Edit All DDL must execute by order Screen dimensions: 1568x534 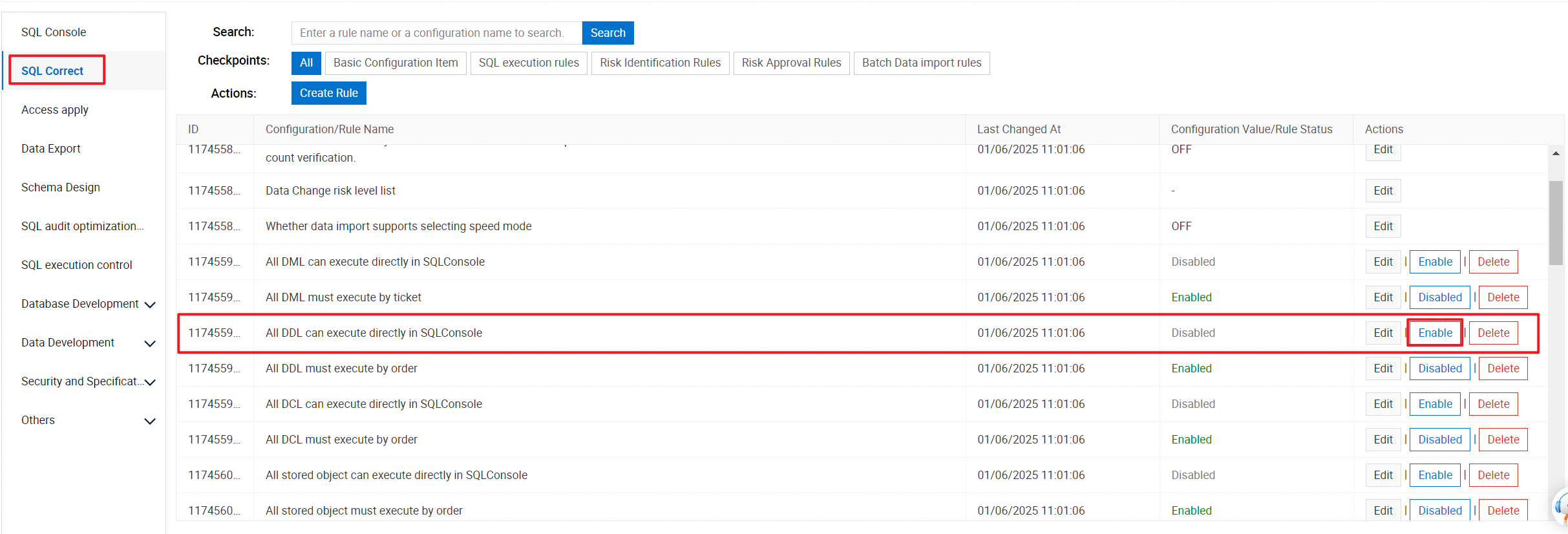1383,368
